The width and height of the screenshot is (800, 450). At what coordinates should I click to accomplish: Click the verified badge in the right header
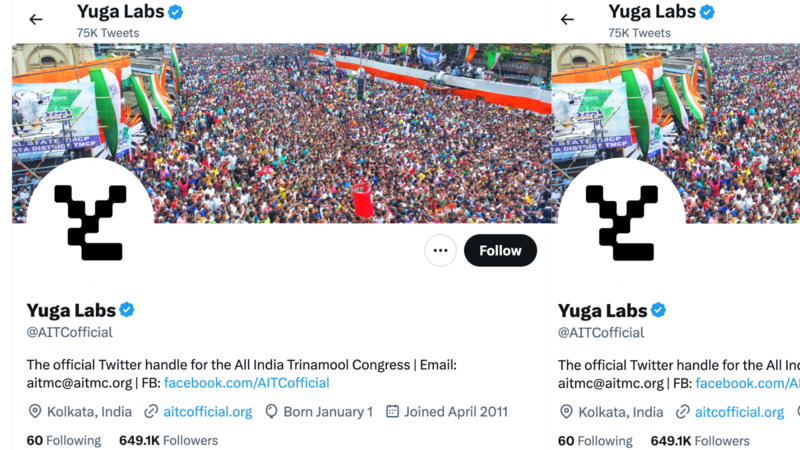click(x=707, y=12)
